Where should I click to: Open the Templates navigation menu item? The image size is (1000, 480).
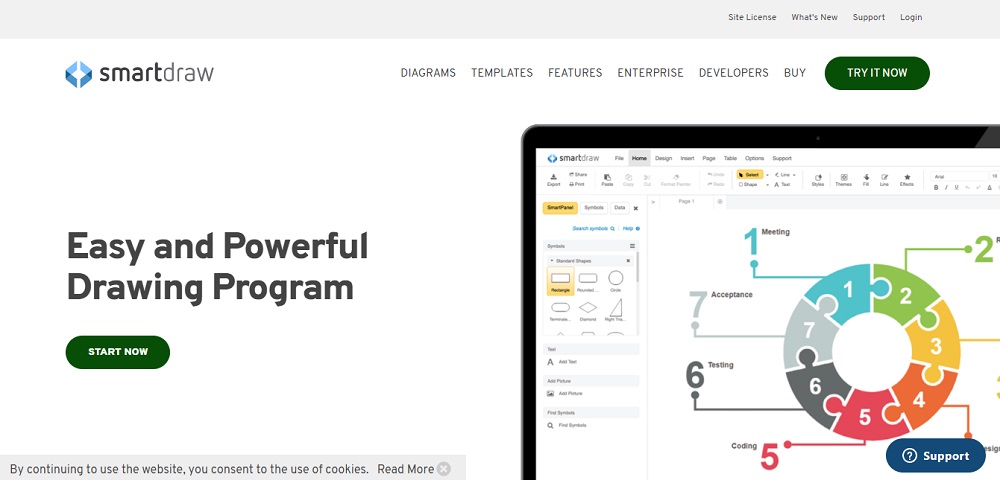coord(502,73)
